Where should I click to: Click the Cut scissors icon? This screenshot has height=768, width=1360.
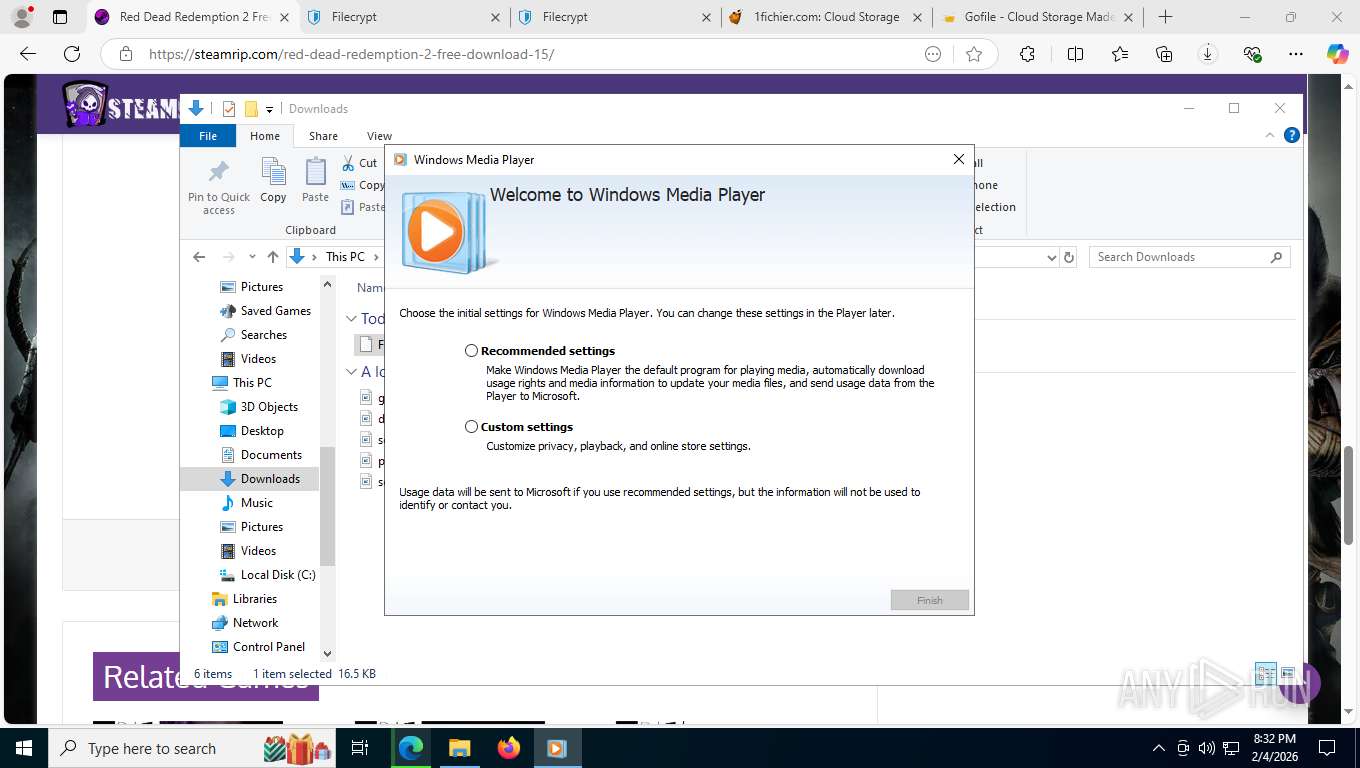point(348,163)
